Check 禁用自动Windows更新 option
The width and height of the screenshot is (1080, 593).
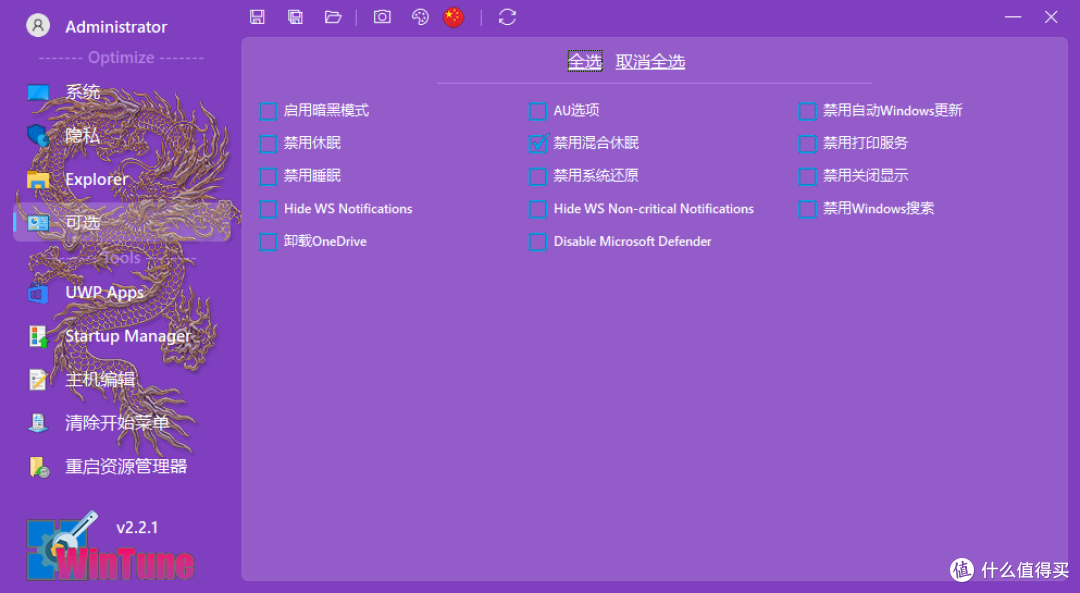tap(807, 111)
